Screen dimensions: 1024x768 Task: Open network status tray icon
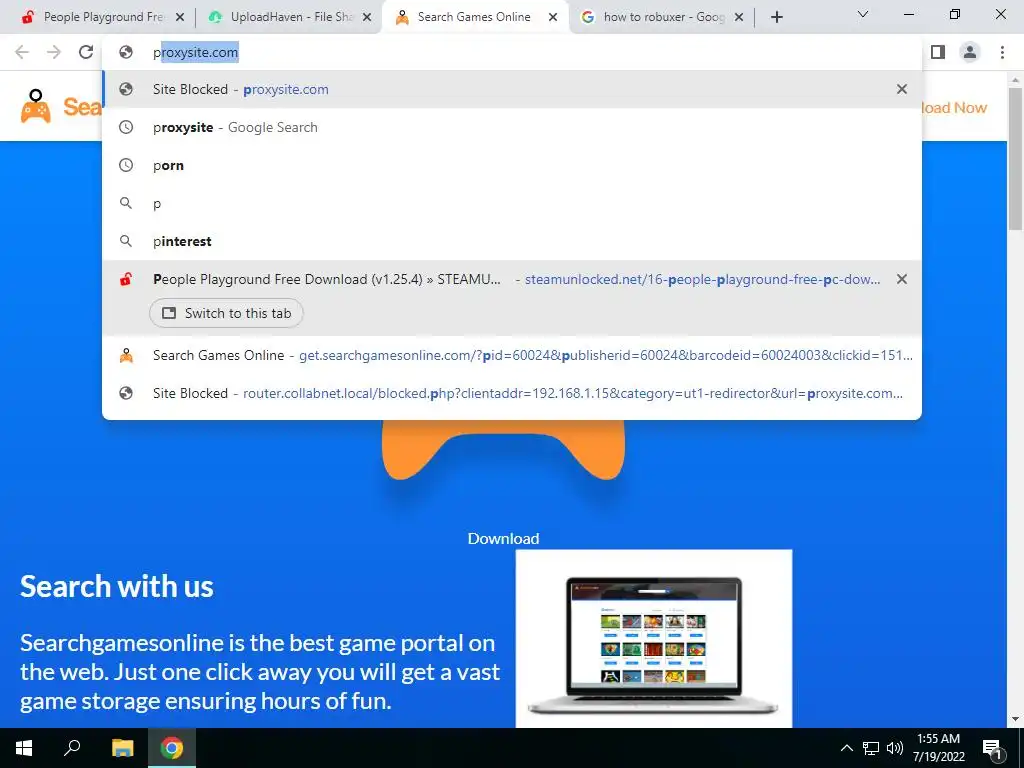tap(871, 748)
